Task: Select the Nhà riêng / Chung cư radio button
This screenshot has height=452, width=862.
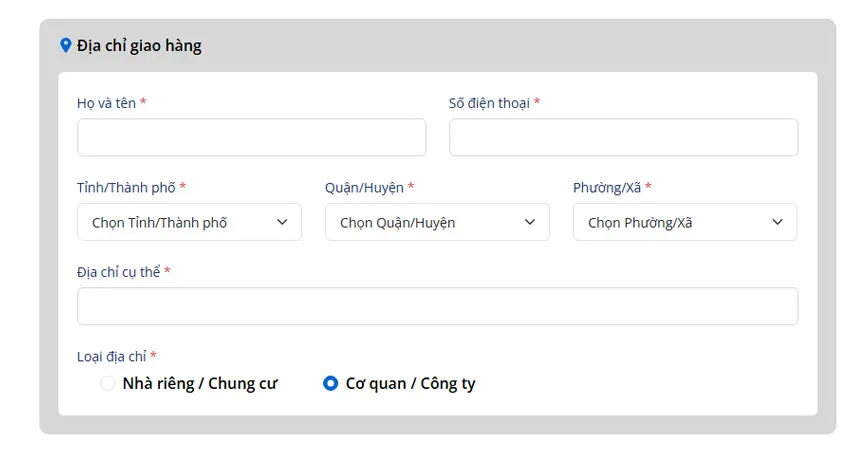Action: (x=107, y=383)
